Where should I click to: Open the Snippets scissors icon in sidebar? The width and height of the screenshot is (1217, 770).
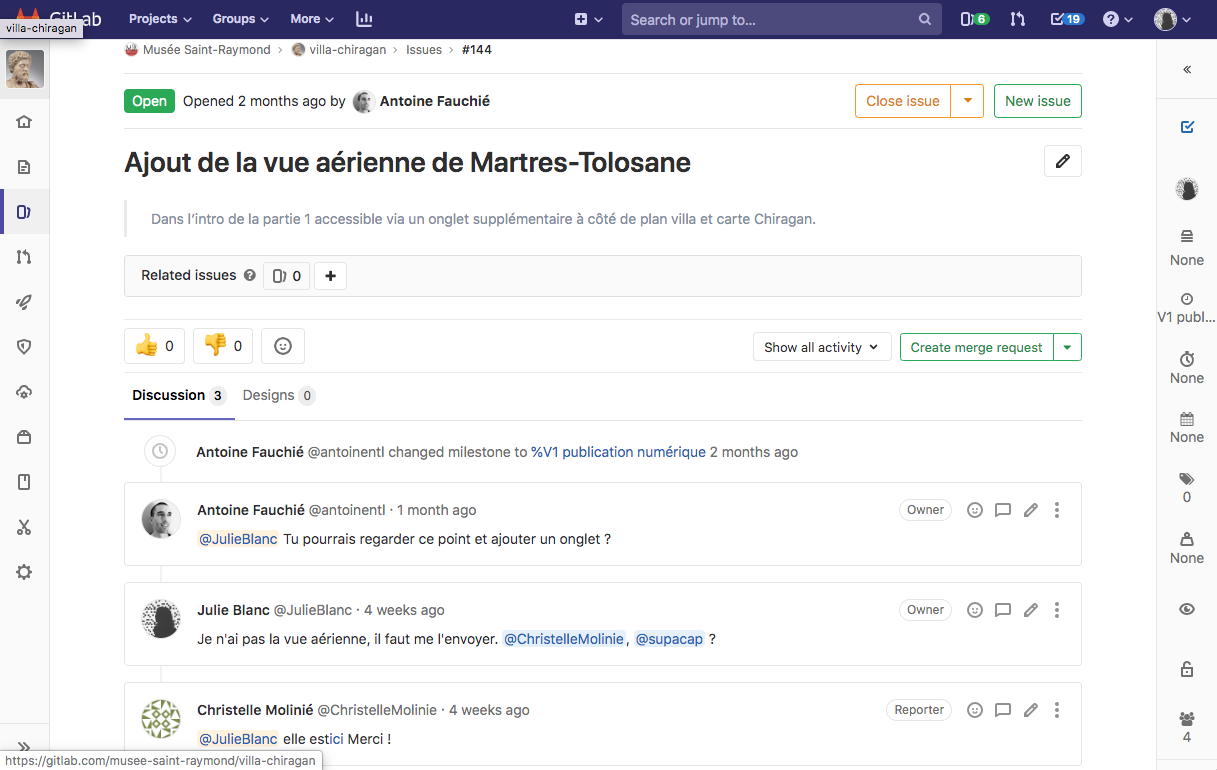[x=24, y=527]
